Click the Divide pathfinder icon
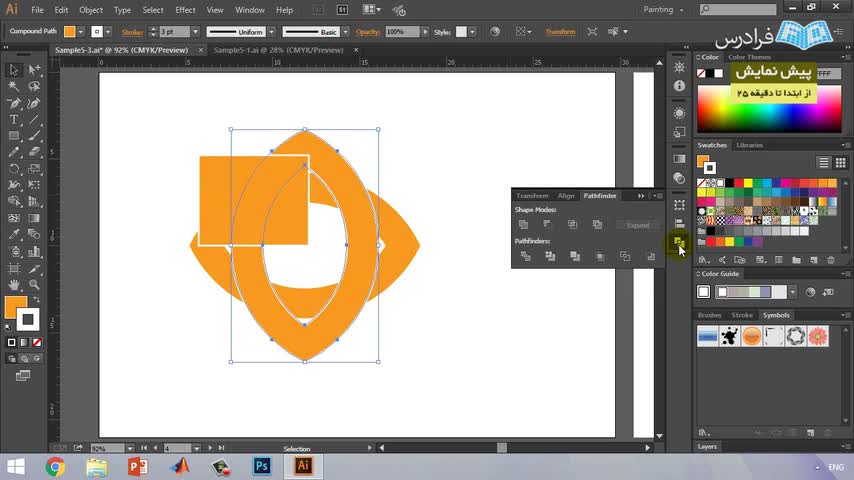The image size is (854, 480). [x=525, y=257]
